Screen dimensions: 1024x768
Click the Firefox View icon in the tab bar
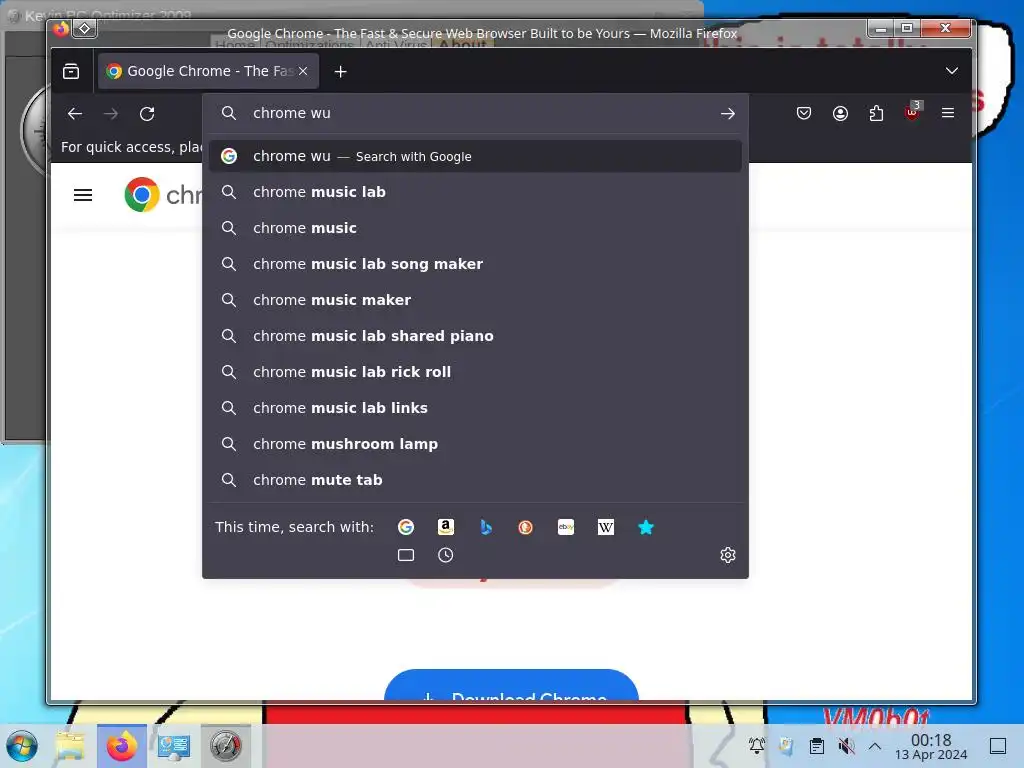coord(71,71)
